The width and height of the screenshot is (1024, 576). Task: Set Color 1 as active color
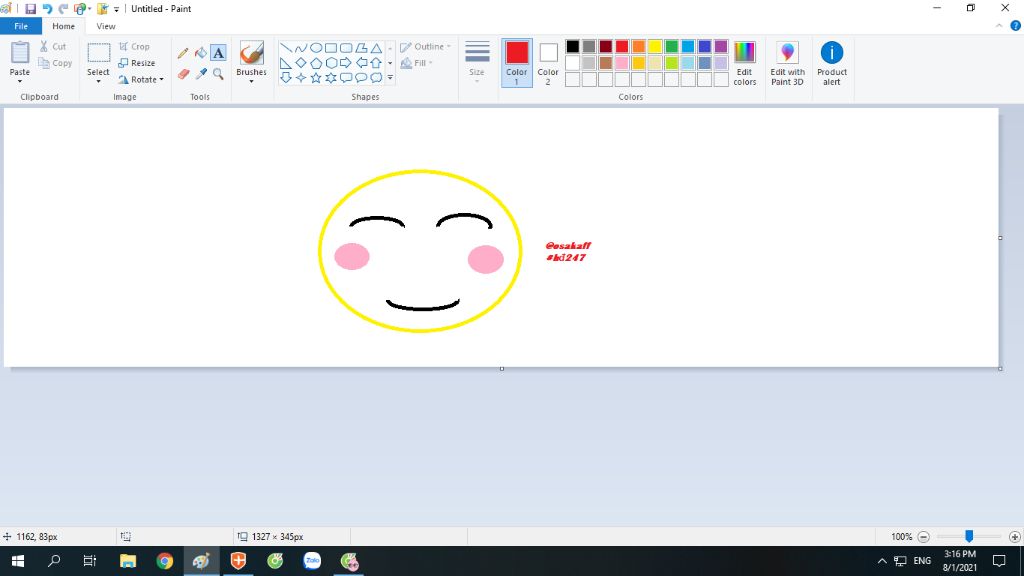click(517, 63)
